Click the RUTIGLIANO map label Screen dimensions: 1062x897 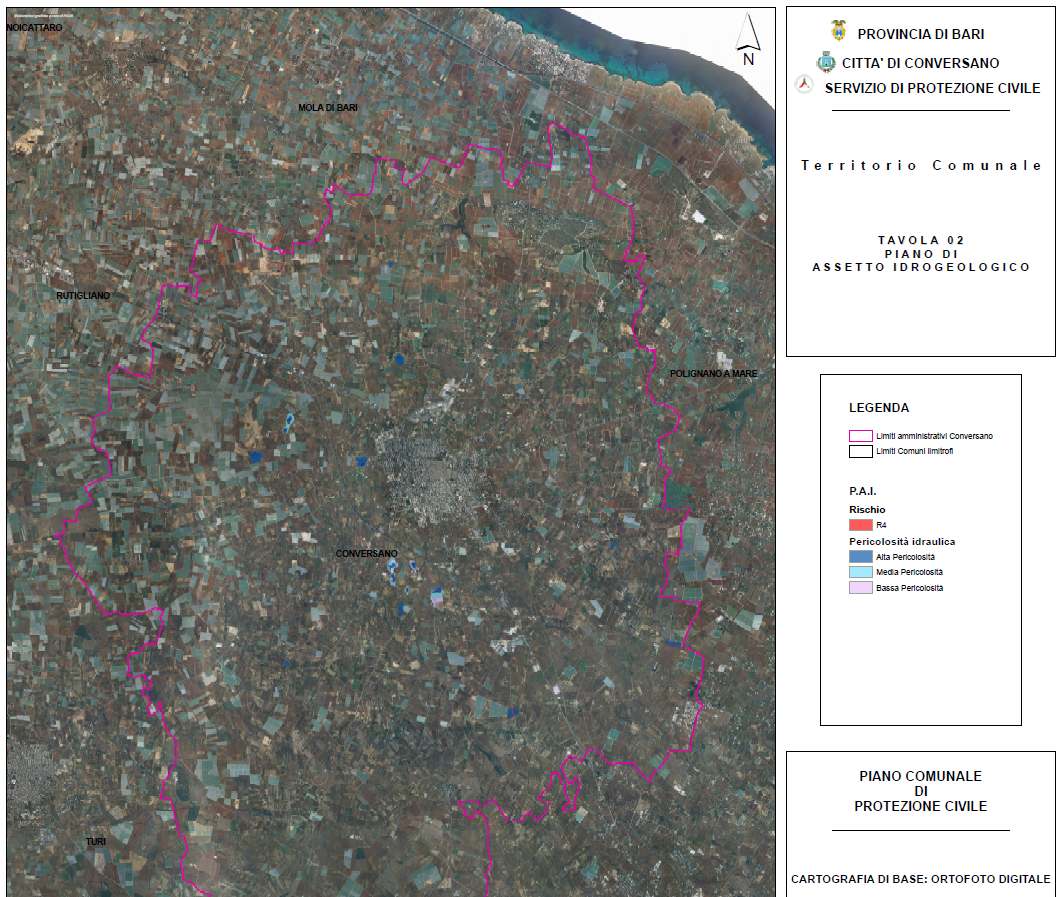point(83,296)
